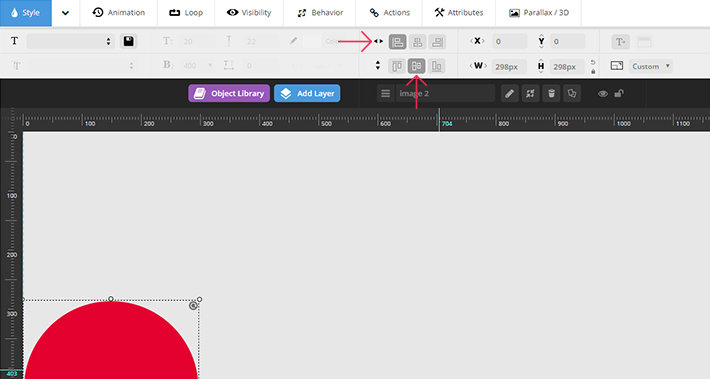This screenshot has height=379, width=710.
Task: Switch to the Animation tab
Action: click(119, 13)
